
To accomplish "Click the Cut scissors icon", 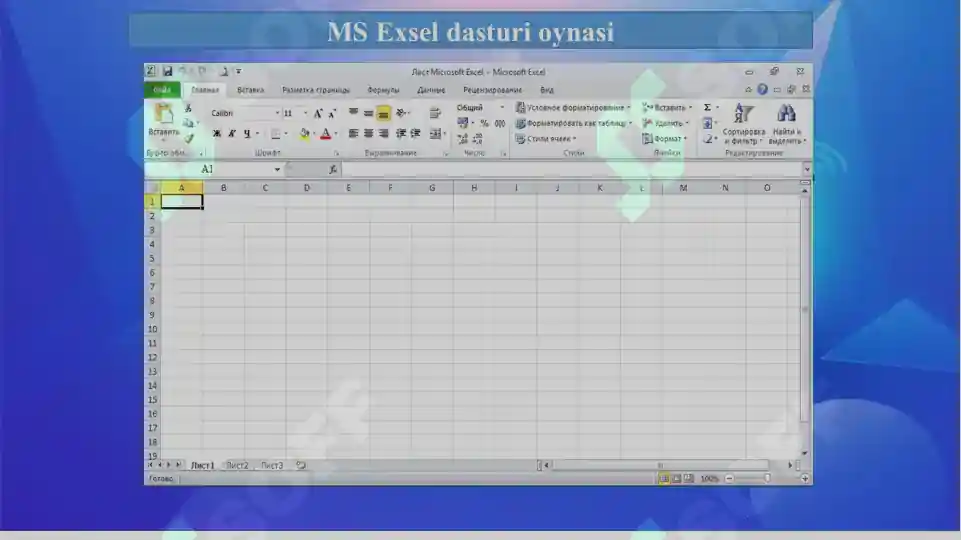I will coord(189,108).
